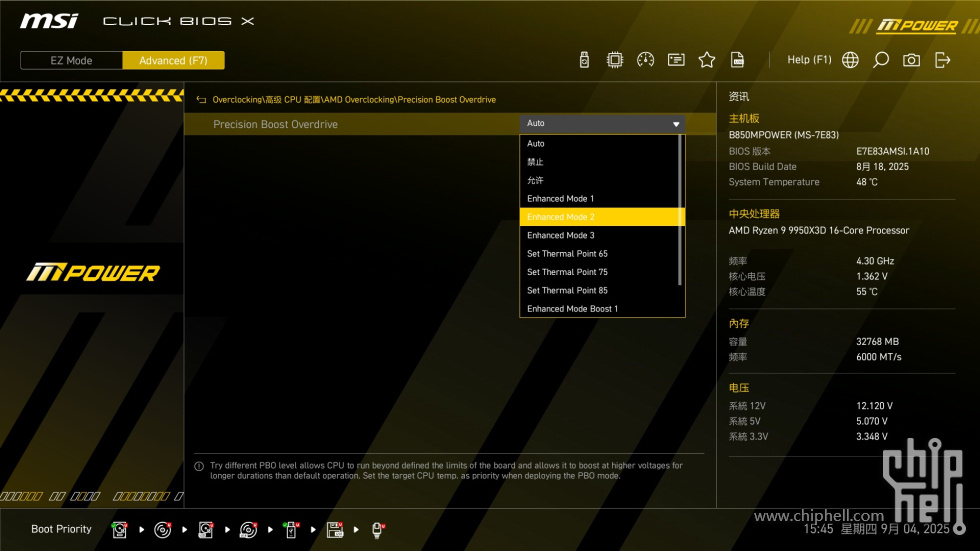The image size is (980, 551).
Task: Open the board explorer card icon
Action: [676, 60]
